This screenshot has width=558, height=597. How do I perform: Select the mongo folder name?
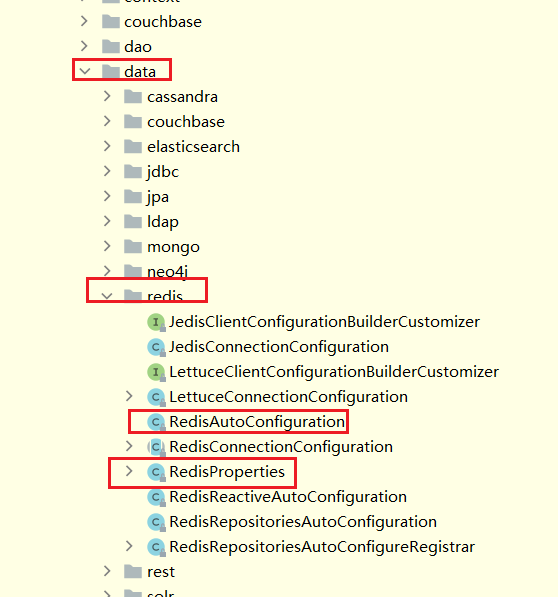pos(173,247)
